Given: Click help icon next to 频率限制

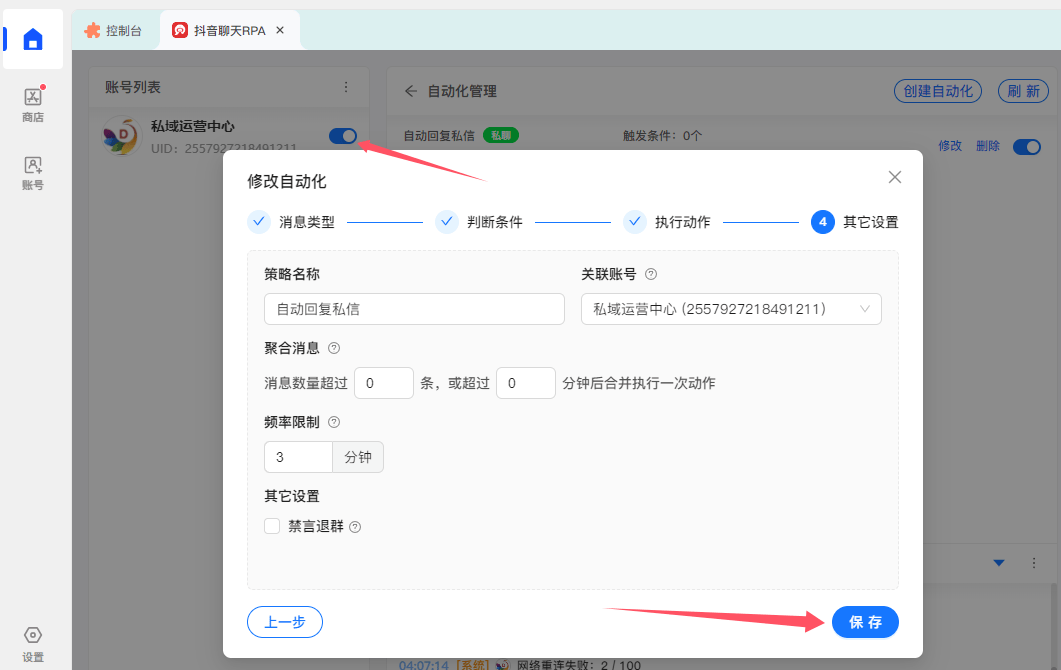Looking at the screenshot, I should tap(334, 422).
